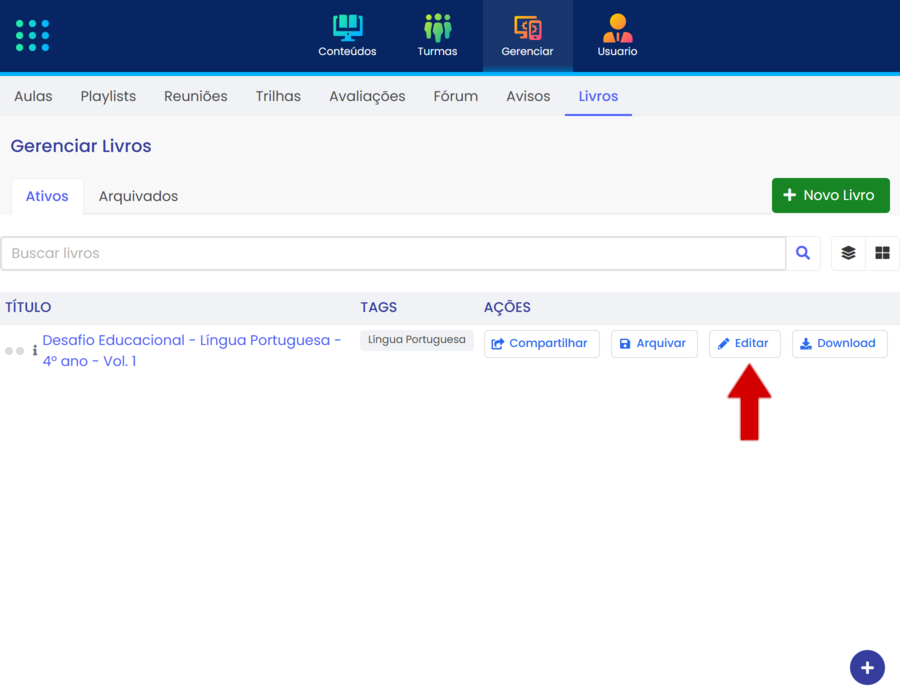Screen dimensions: 900x700
Task: Click Compartilhar to share the book
Action: [541, 343]
